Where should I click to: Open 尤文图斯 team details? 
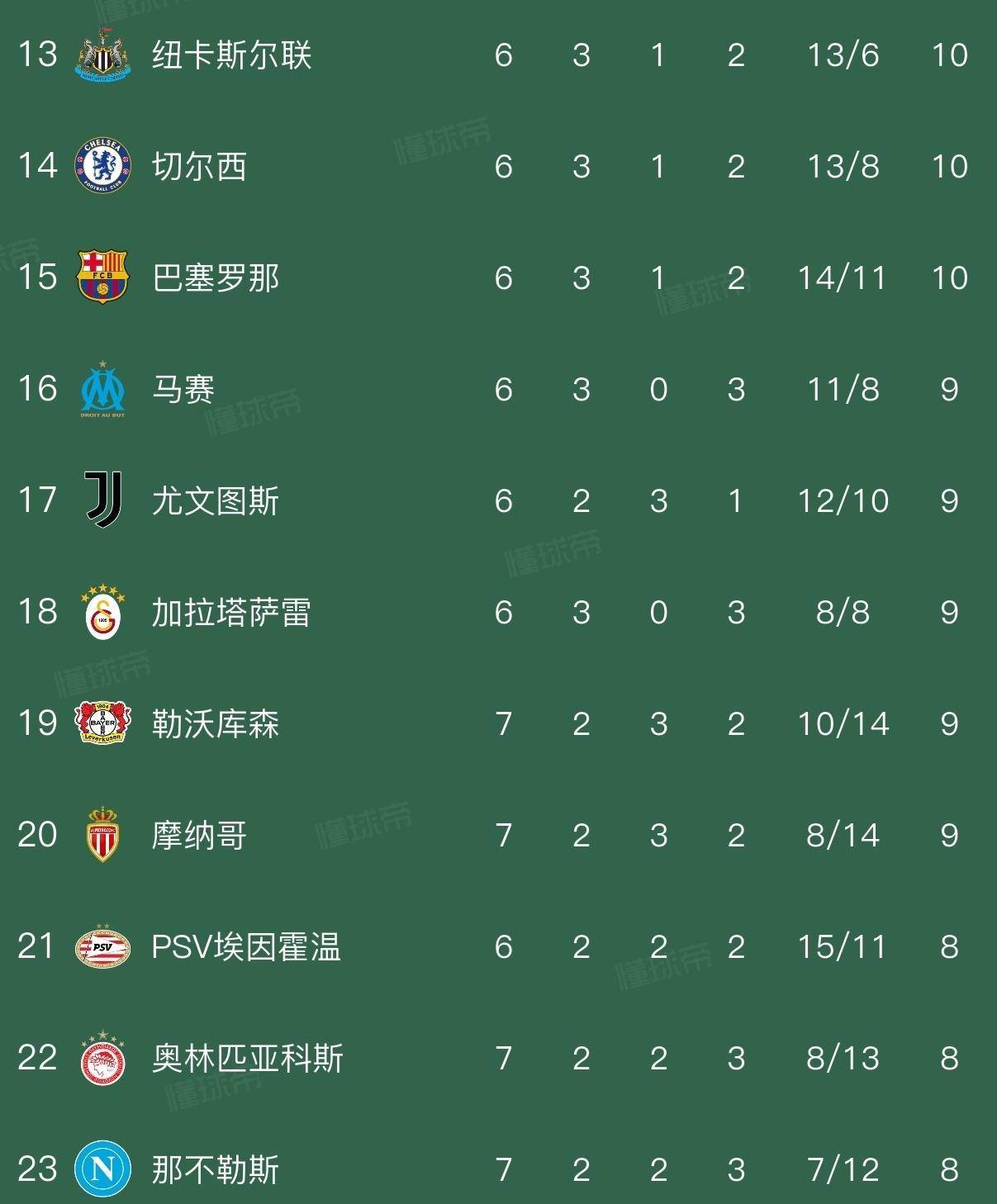point(216,501)
